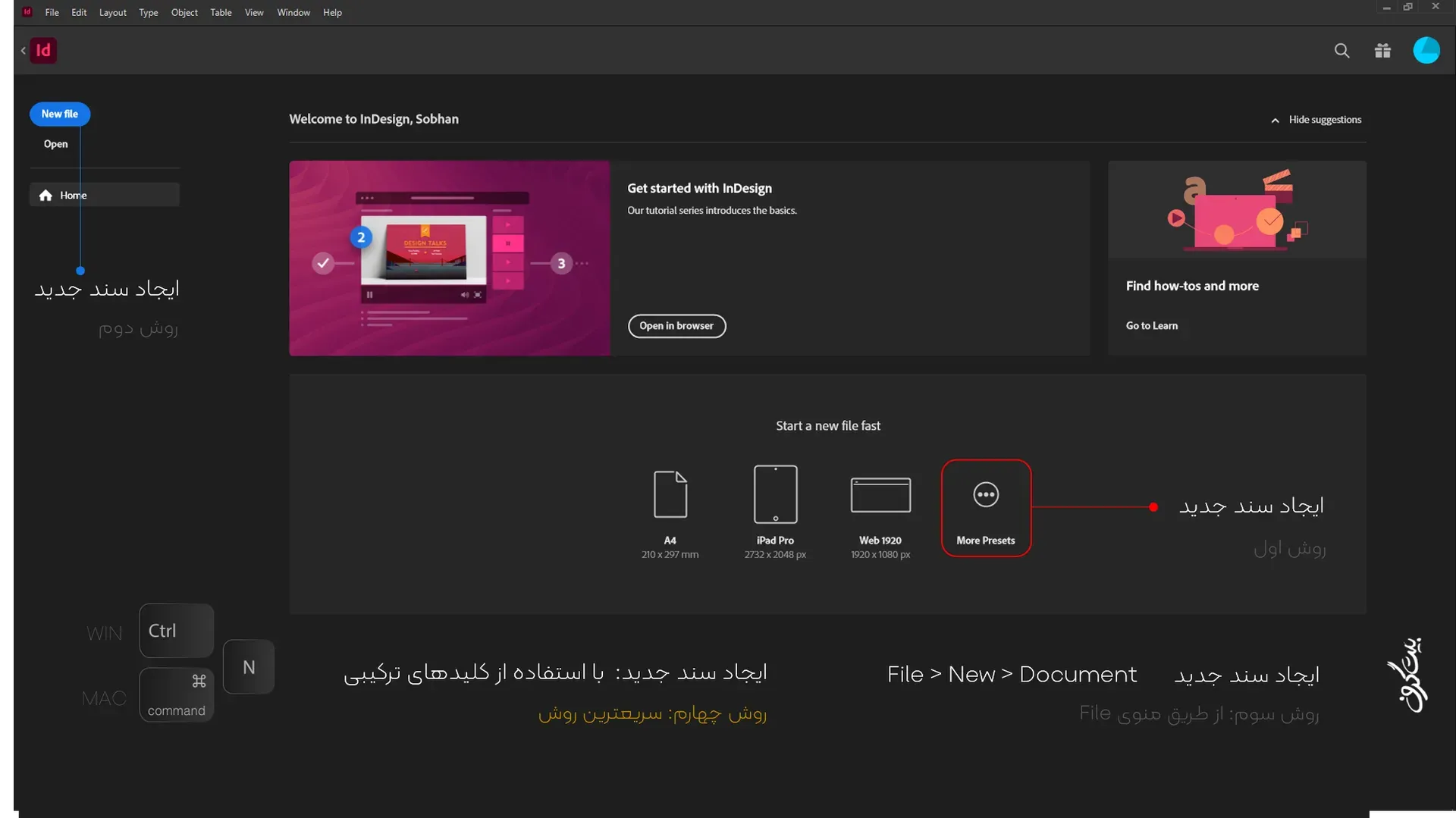The width and height of the screenshot is (1456, 818).
Task: Open the Object menu
Action: (x=184, y=12)
